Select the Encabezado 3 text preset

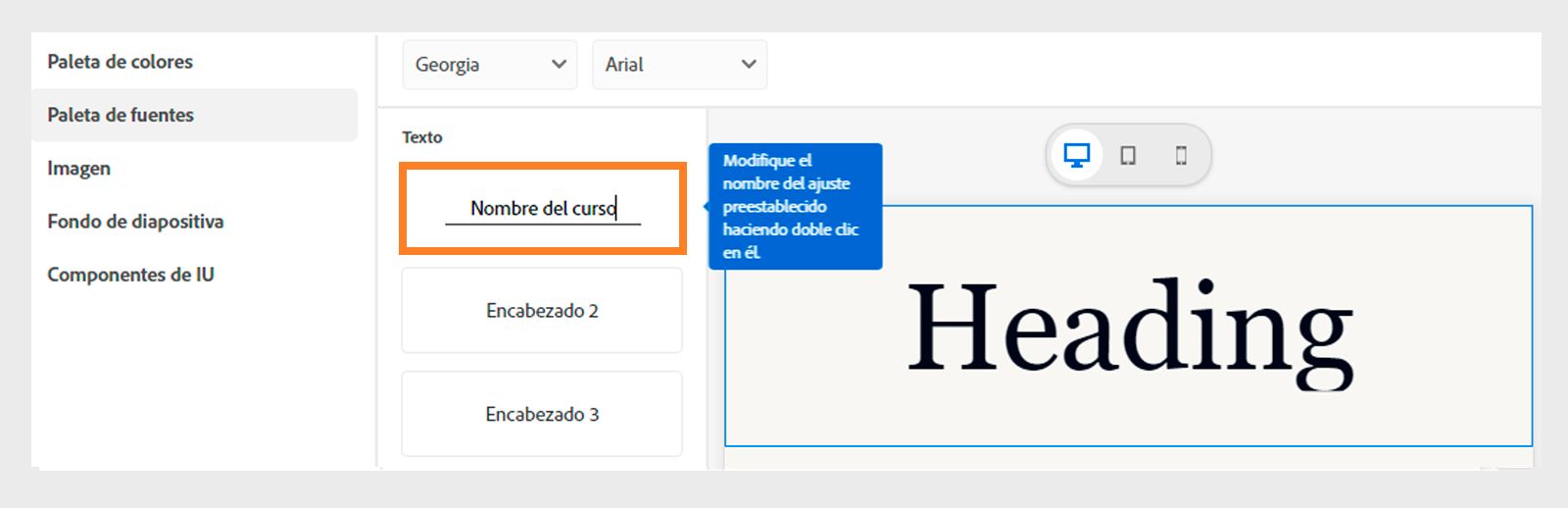542,414
